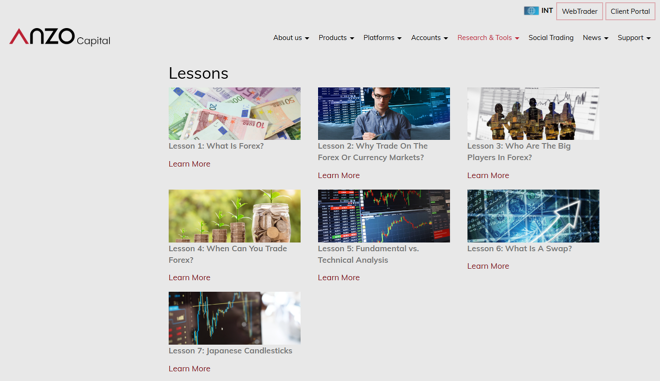660x381 pixels.
Task: Open Lesson 6 arrow graphic thumbnail
Action: pos(533,216)
